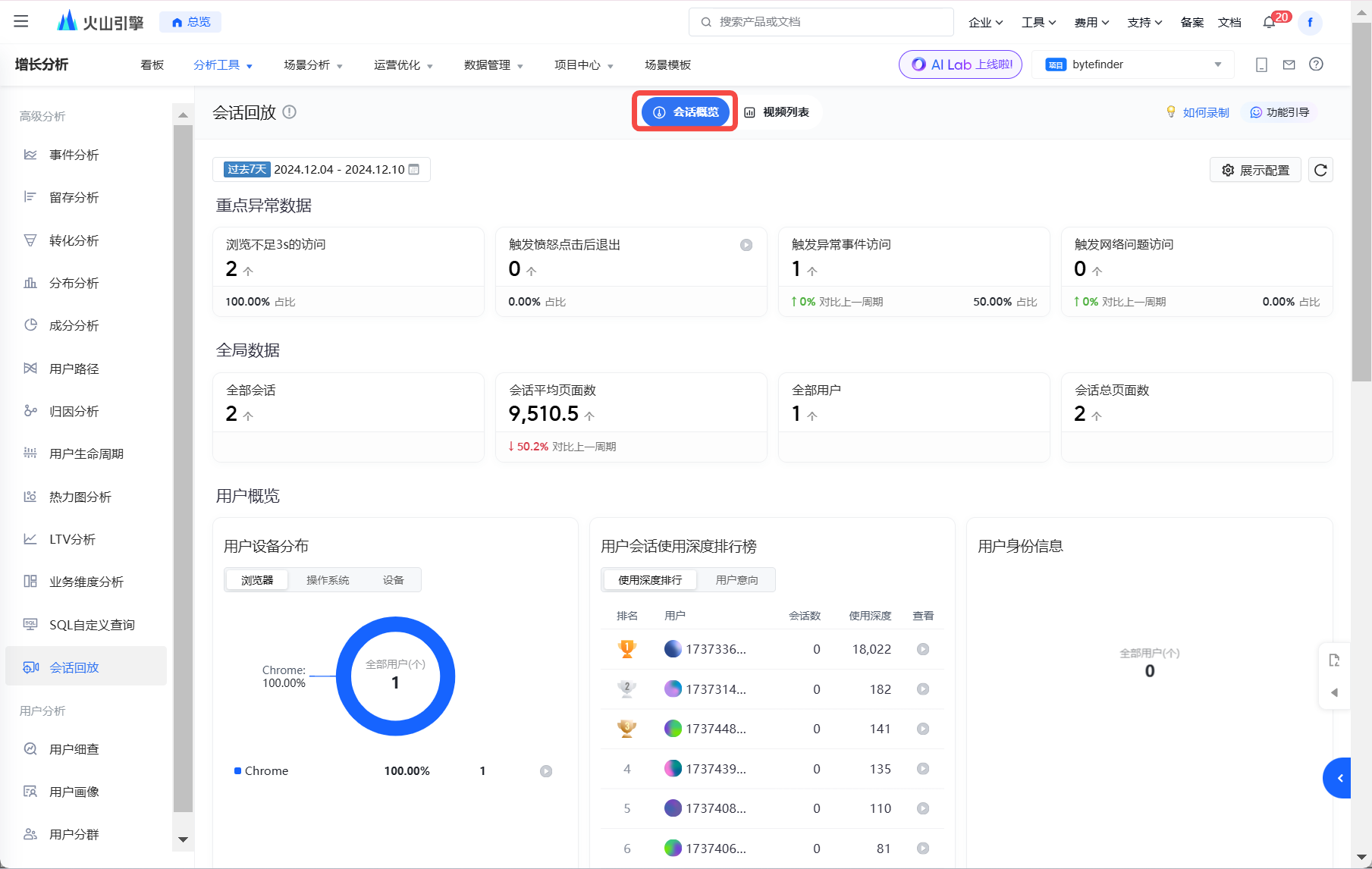Click the product search input field
Image resolution: width=1372 pixels, height=869 pixels.
tap(821, 22)
